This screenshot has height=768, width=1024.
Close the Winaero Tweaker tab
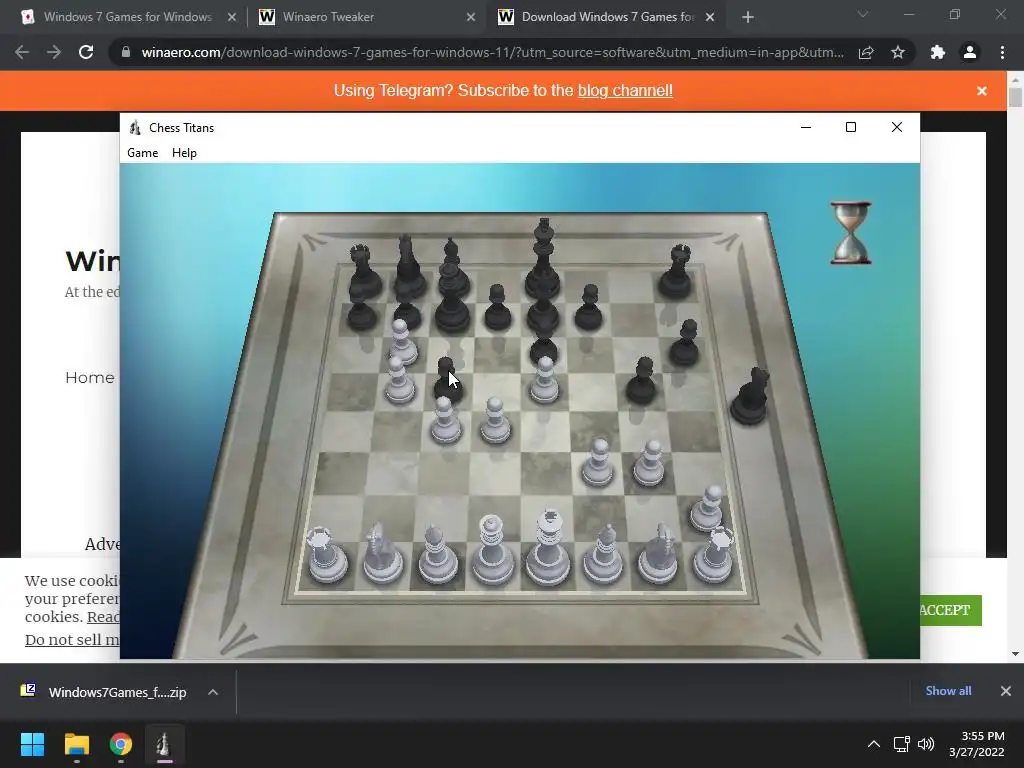click(471, 18)
